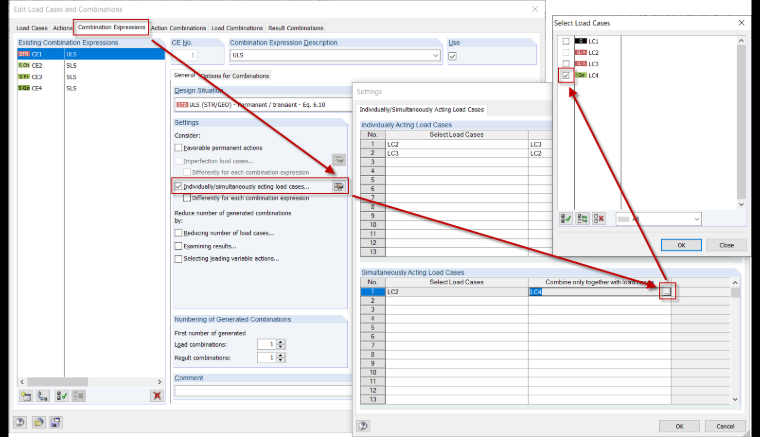Open settings for individually/simultaneously acting load cases

point(338,186)
